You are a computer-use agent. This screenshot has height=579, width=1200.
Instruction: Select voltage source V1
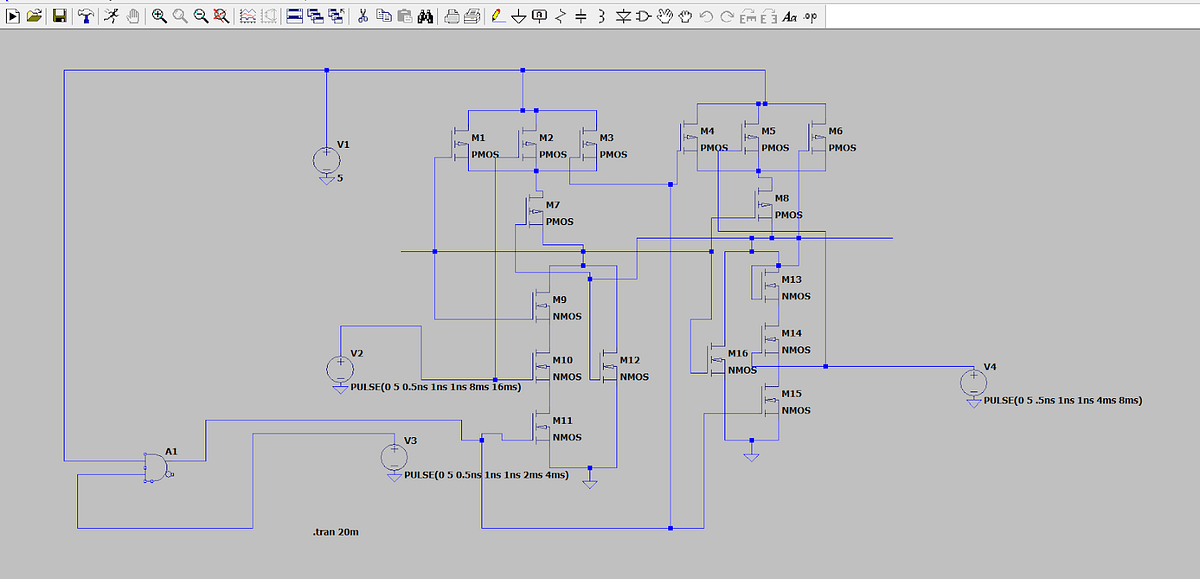coord(327,160)
